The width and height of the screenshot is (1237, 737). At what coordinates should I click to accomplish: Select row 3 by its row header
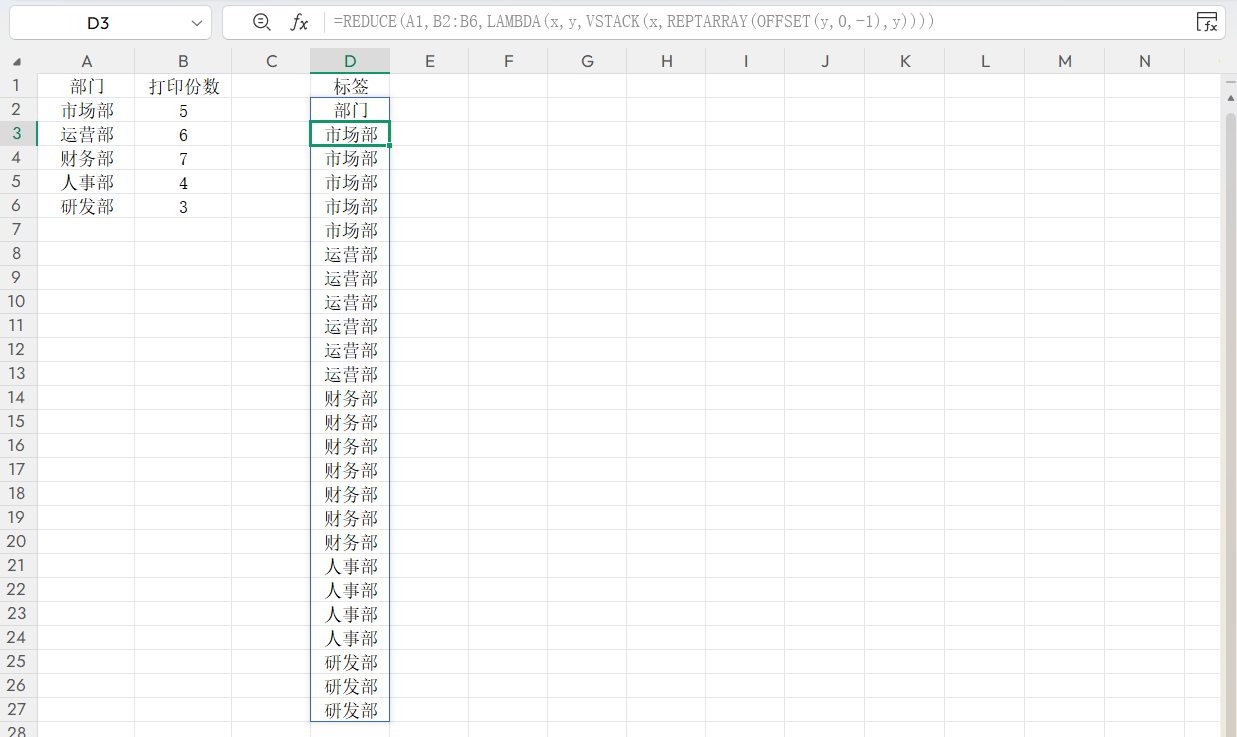click(17, 134)
